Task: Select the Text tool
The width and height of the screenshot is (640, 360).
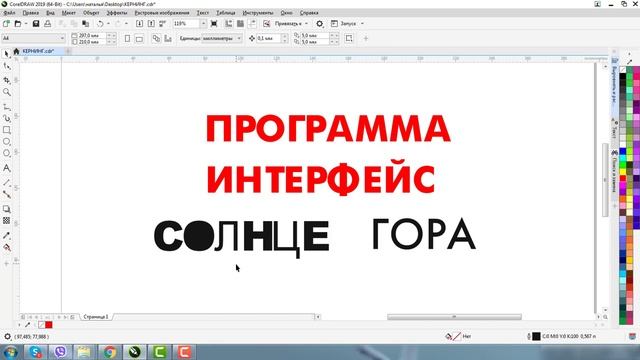Action: [x=7, y=168]
